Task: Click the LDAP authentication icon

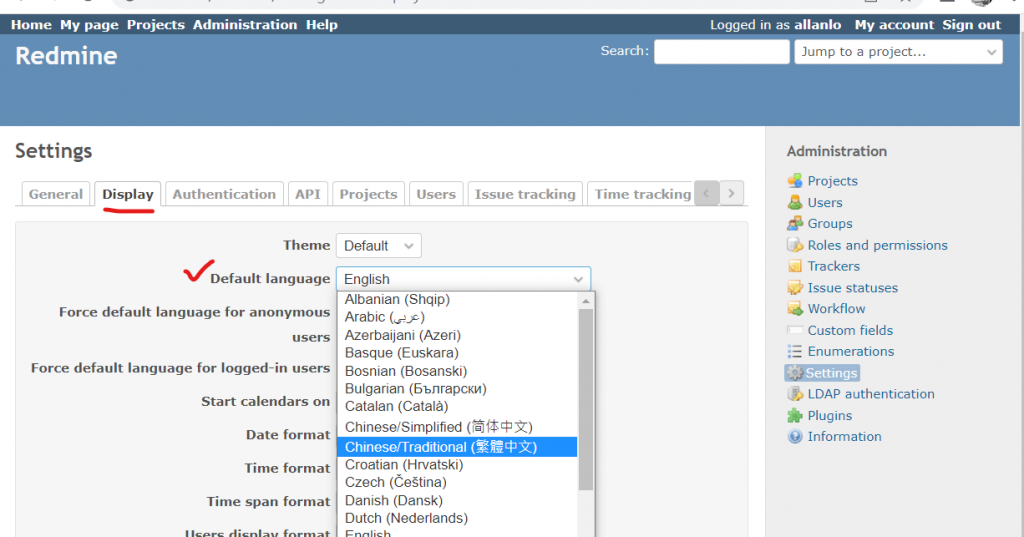Action: [x=795, y=394]
